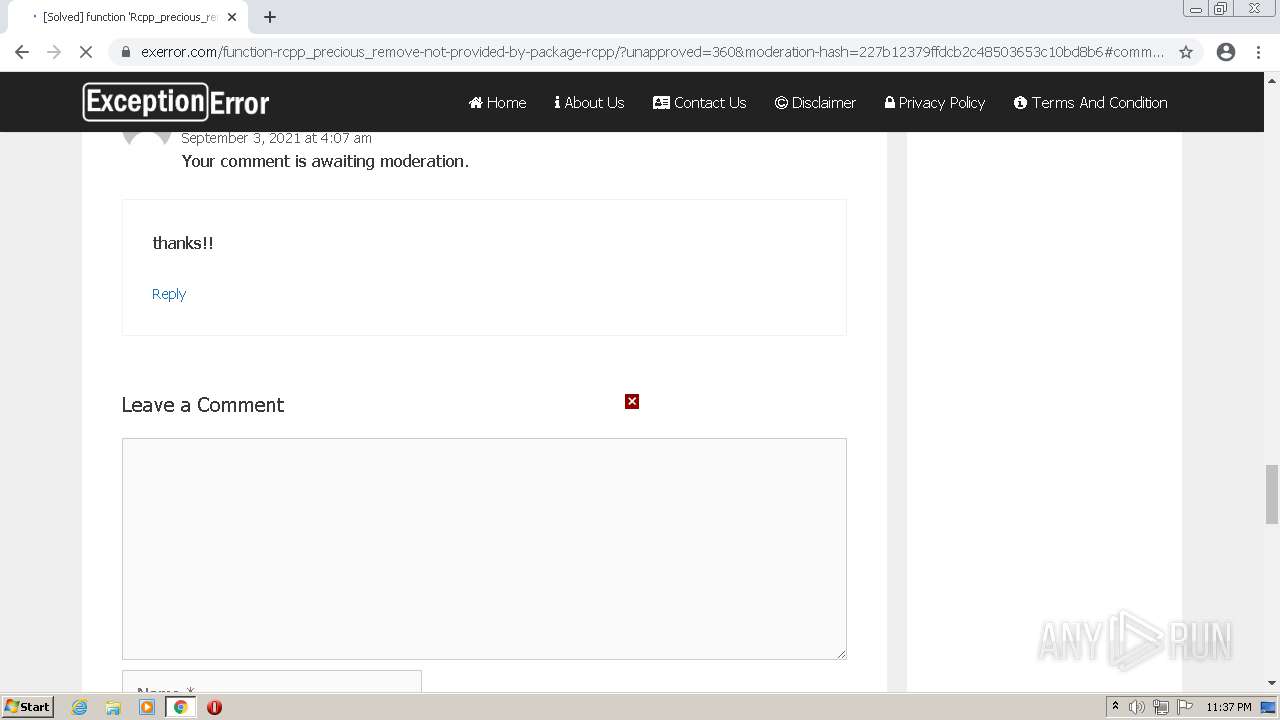Click the awaiting moderation notice text
This screenshot has width=1280, height=720.
(x=325, y=161)
